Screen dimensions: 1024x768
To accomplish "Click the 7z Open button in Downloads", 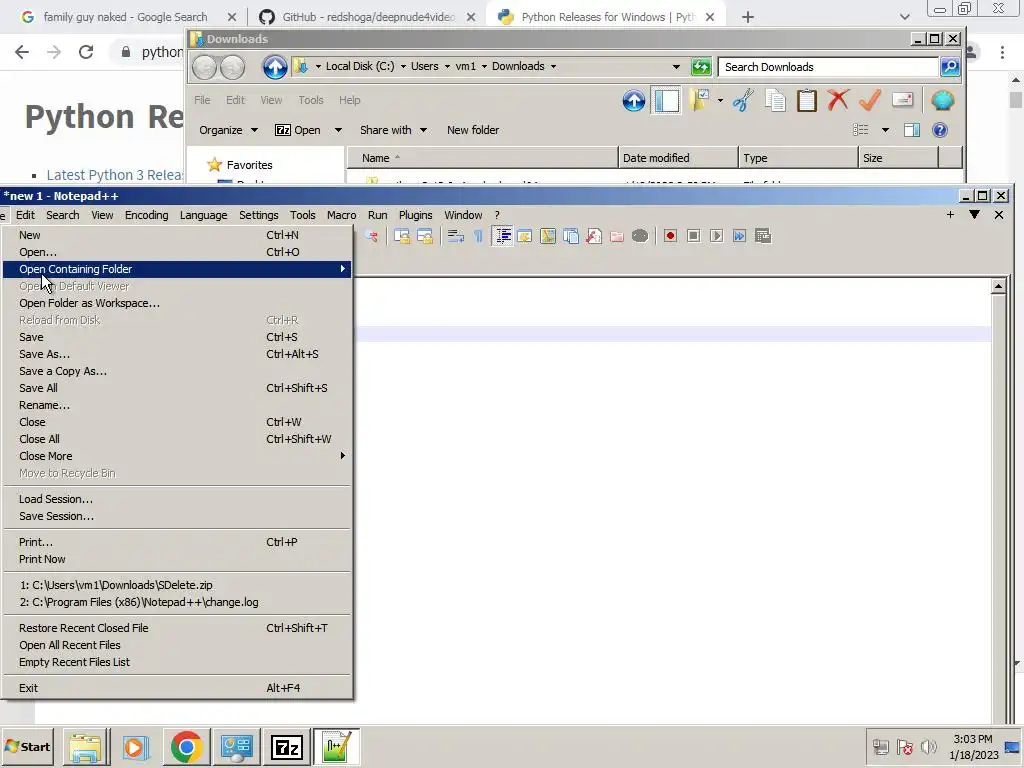I will [298, 130].
